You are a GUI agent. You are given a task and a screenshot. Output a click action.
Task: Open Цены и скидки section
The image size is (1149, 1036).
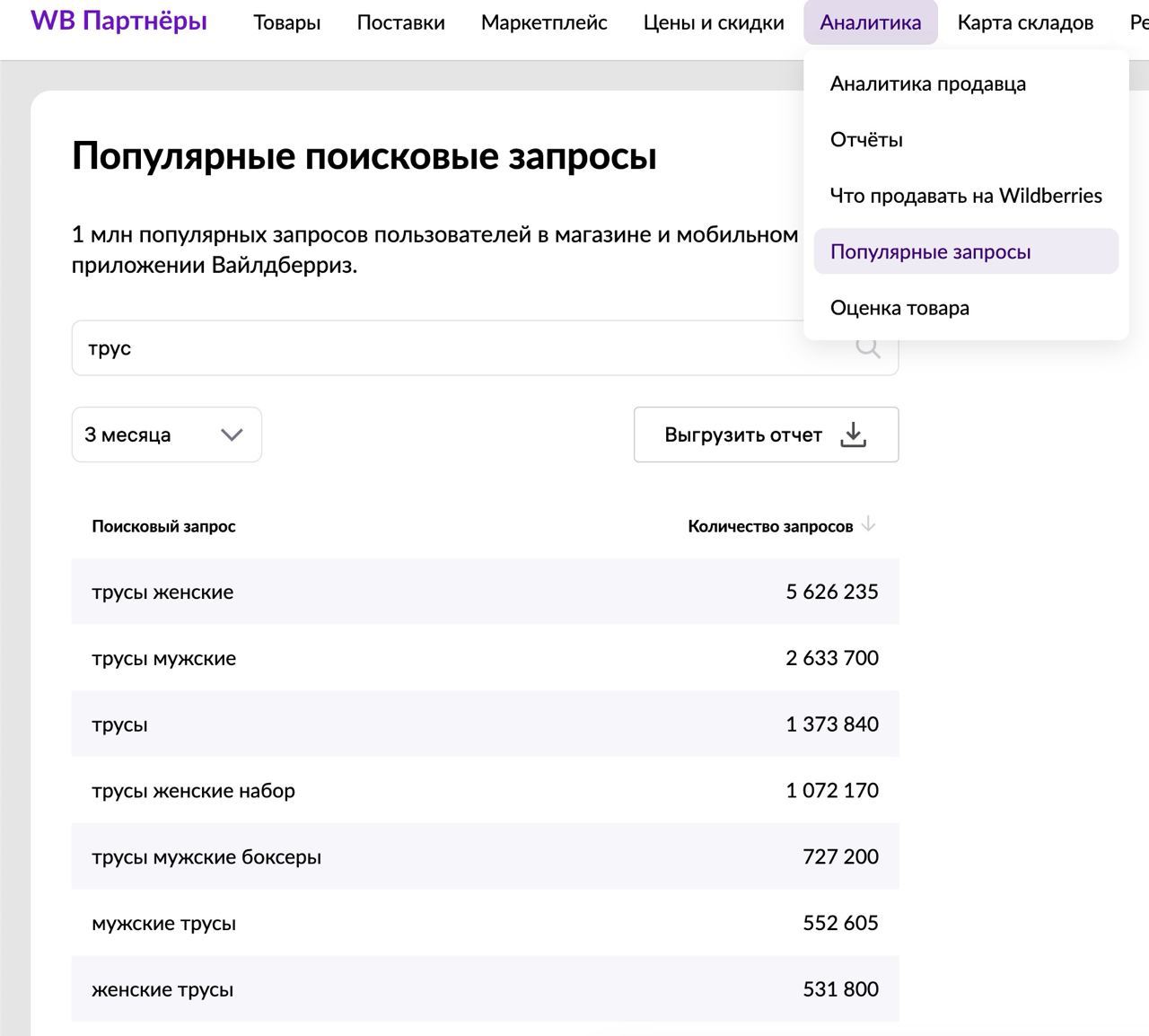[x=713, y=22]
